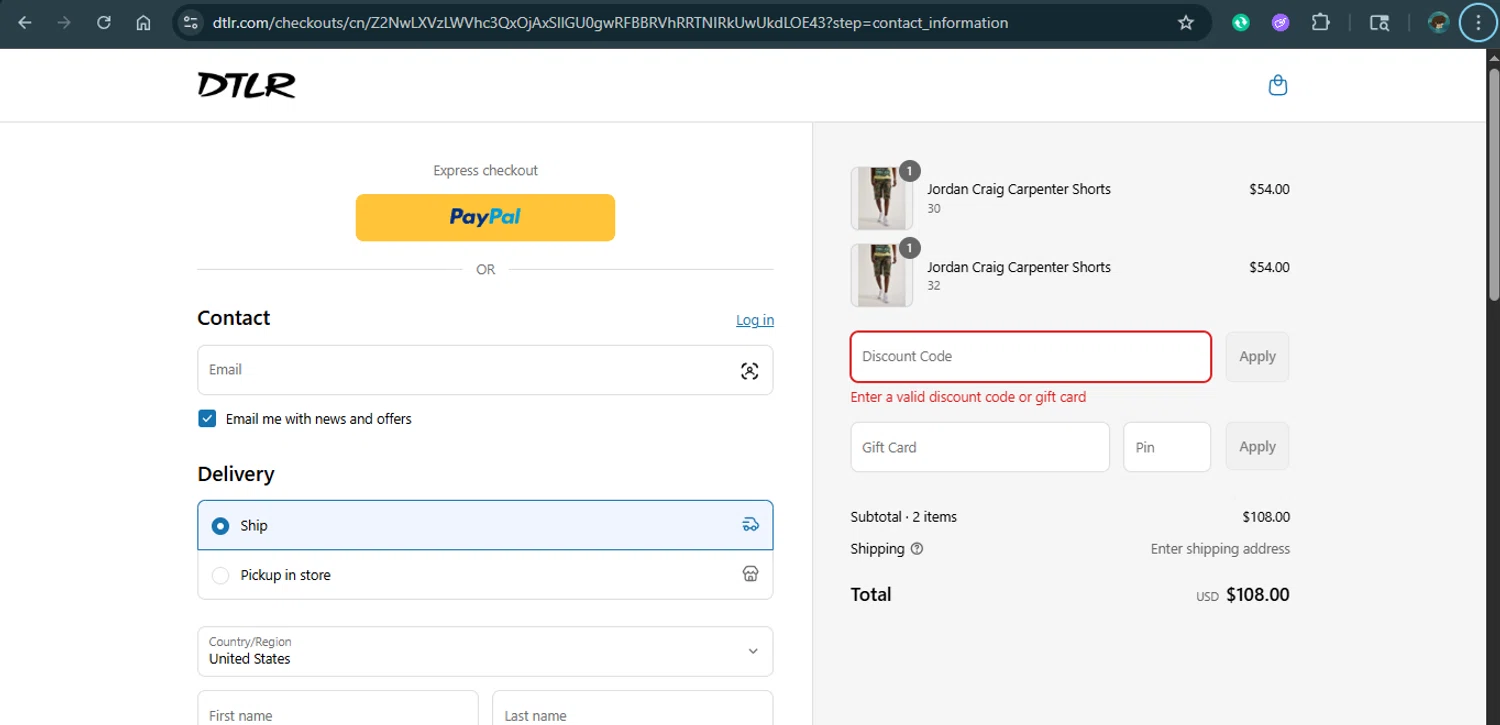1500x725 pixels.
Task: Click the browser address bar URL
Action: (x=610, y=22)
